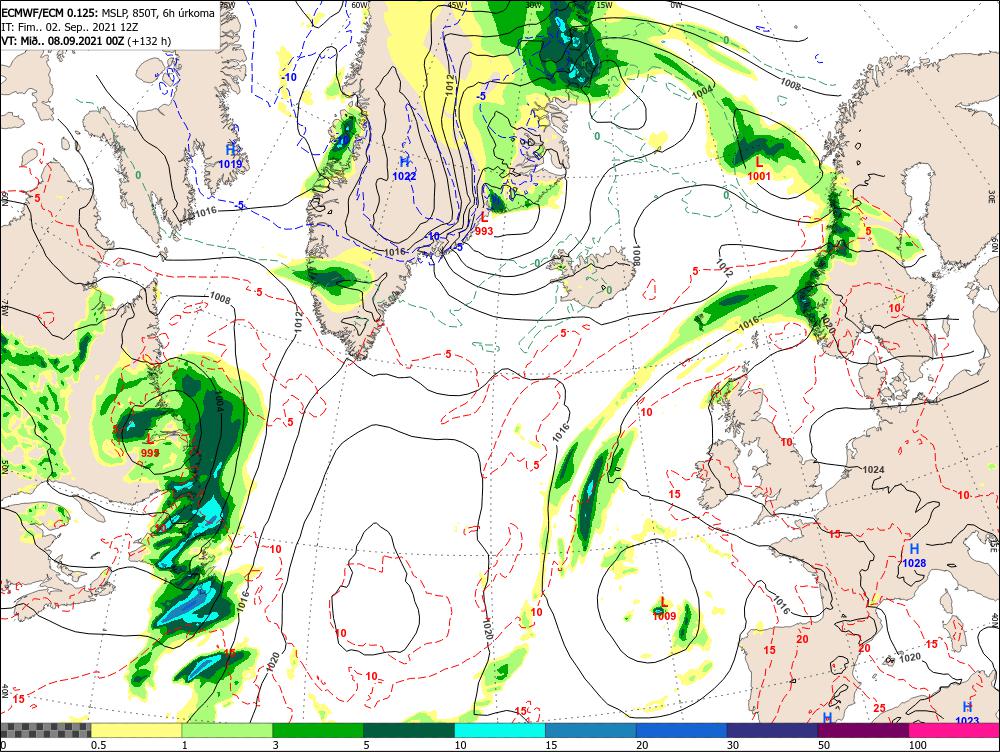Viewport: 1000px width, 752px height.
Task: Click the yellow 0.5–1 mm legend swatch
Action: pyautogui.click(x=136, y=730)
